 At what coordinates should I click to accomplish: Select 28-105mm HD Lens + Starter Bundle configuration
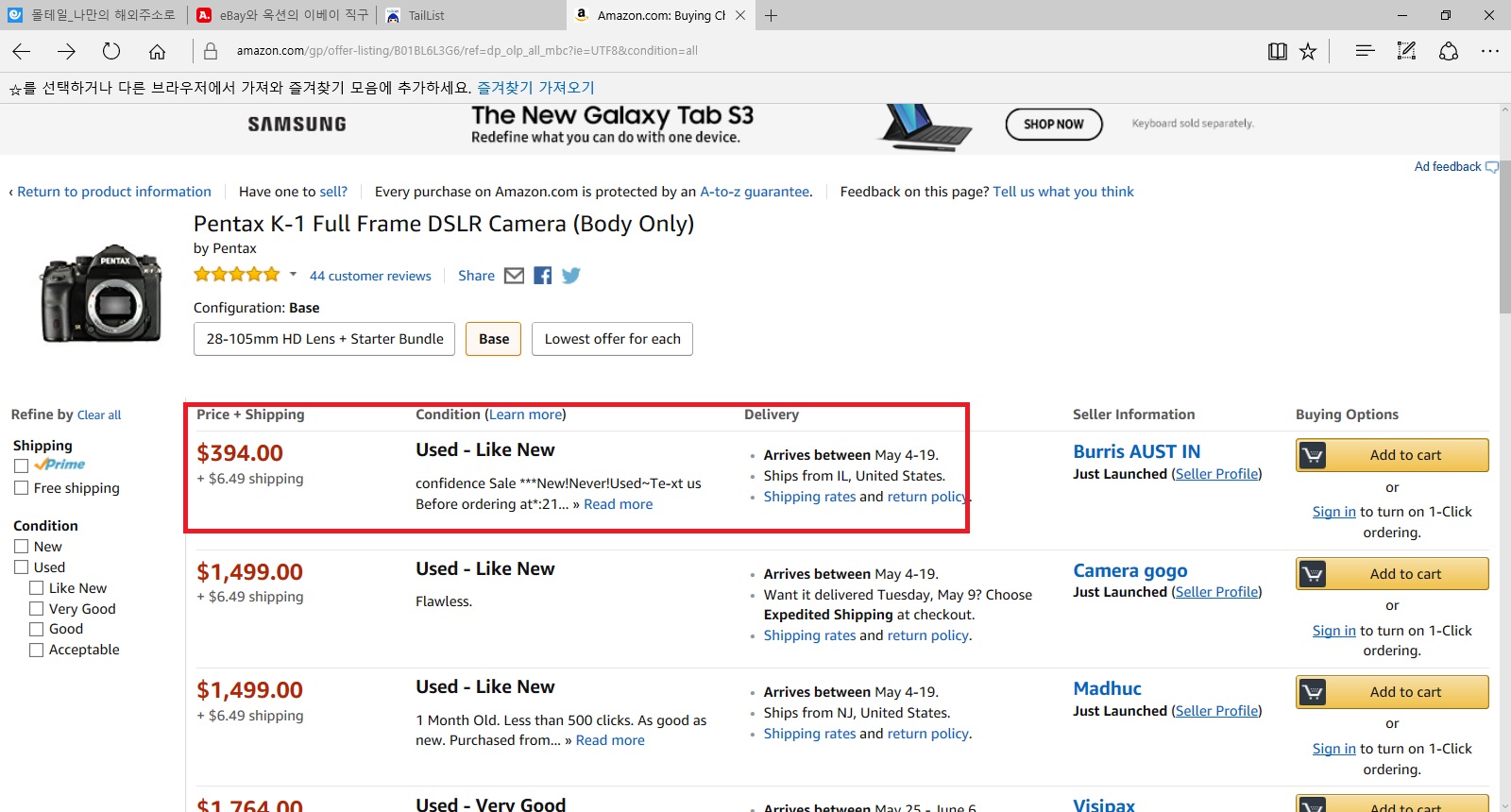(x=325, y=339)
